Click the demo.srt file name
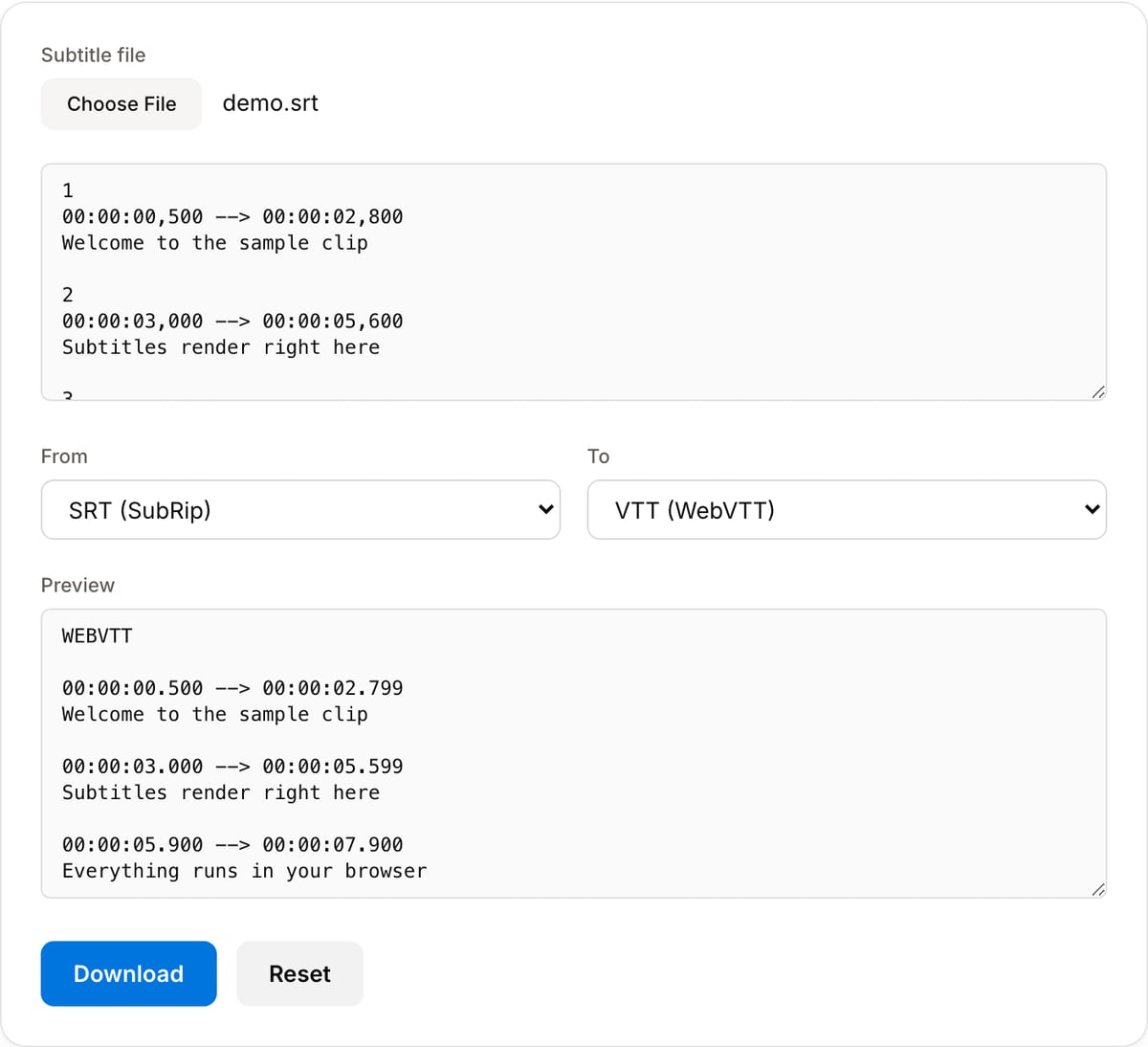Screen dimensions: 1148x1047 tap(271, 103)
